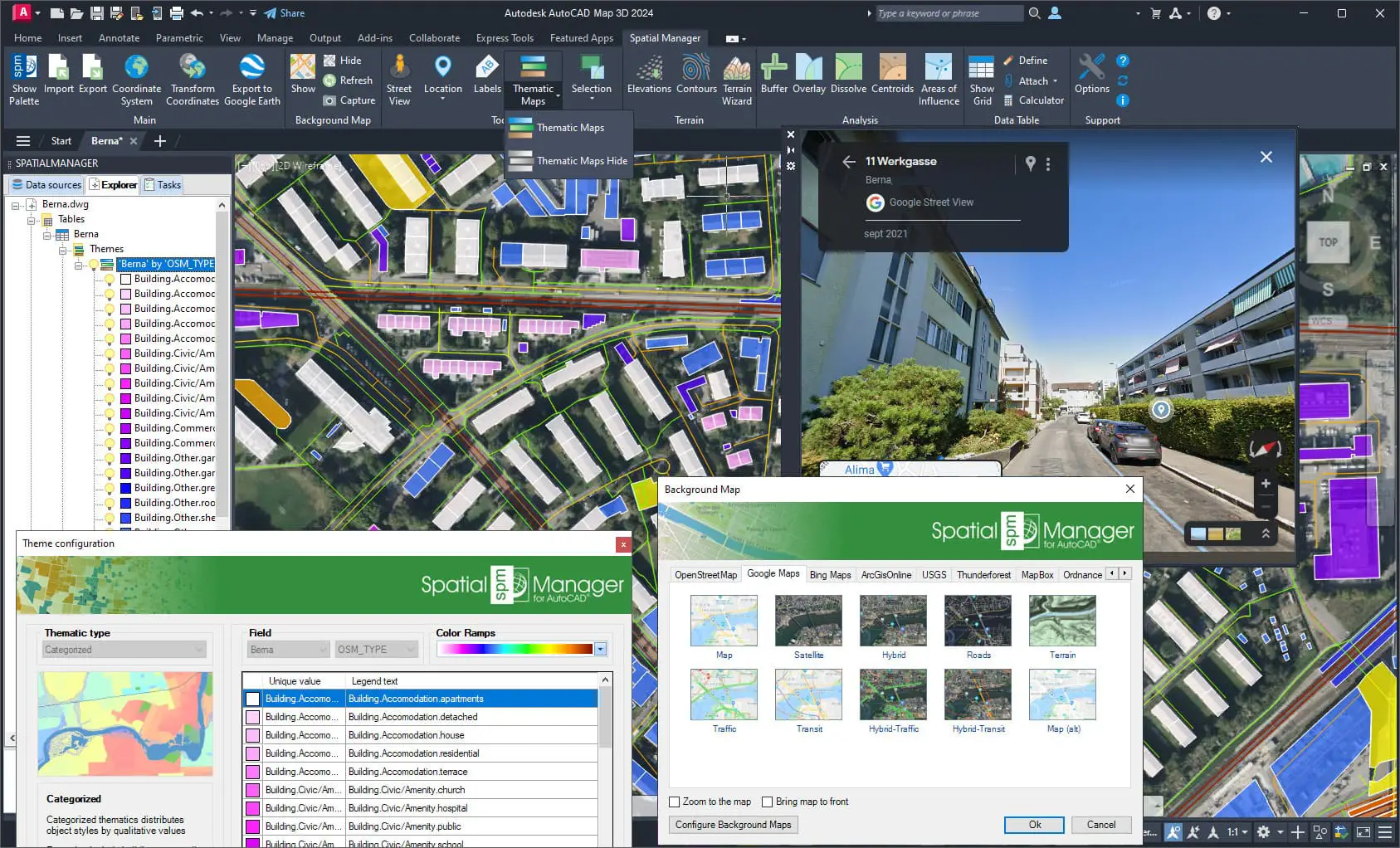Run the Dissolve tool
This screenshot has height=848, width=1400.
coord(848,75)
